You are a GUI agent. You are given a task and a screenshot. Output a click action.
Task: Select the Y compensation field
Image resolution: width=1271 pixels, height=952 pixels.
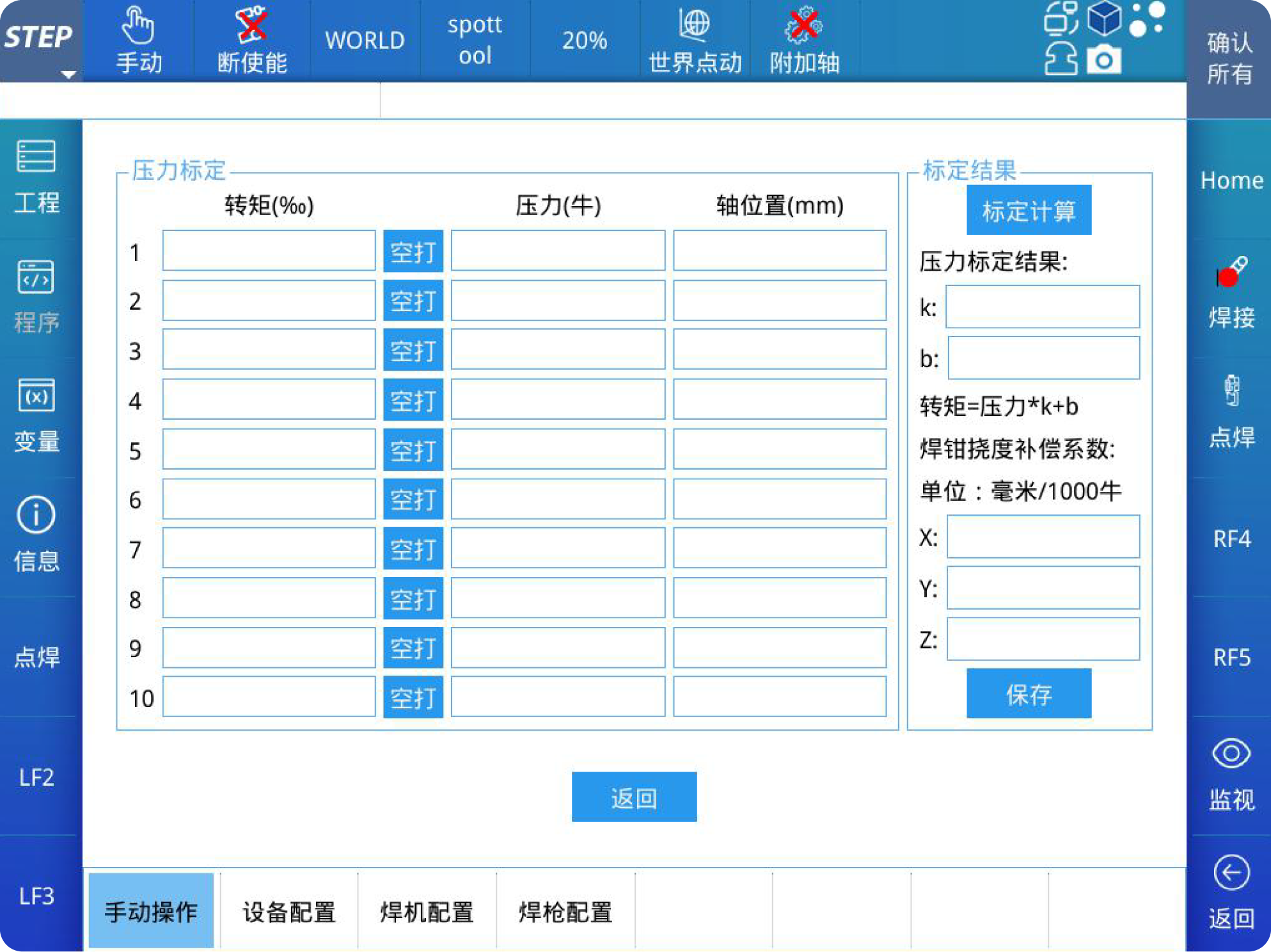[x=1044, y=588]
